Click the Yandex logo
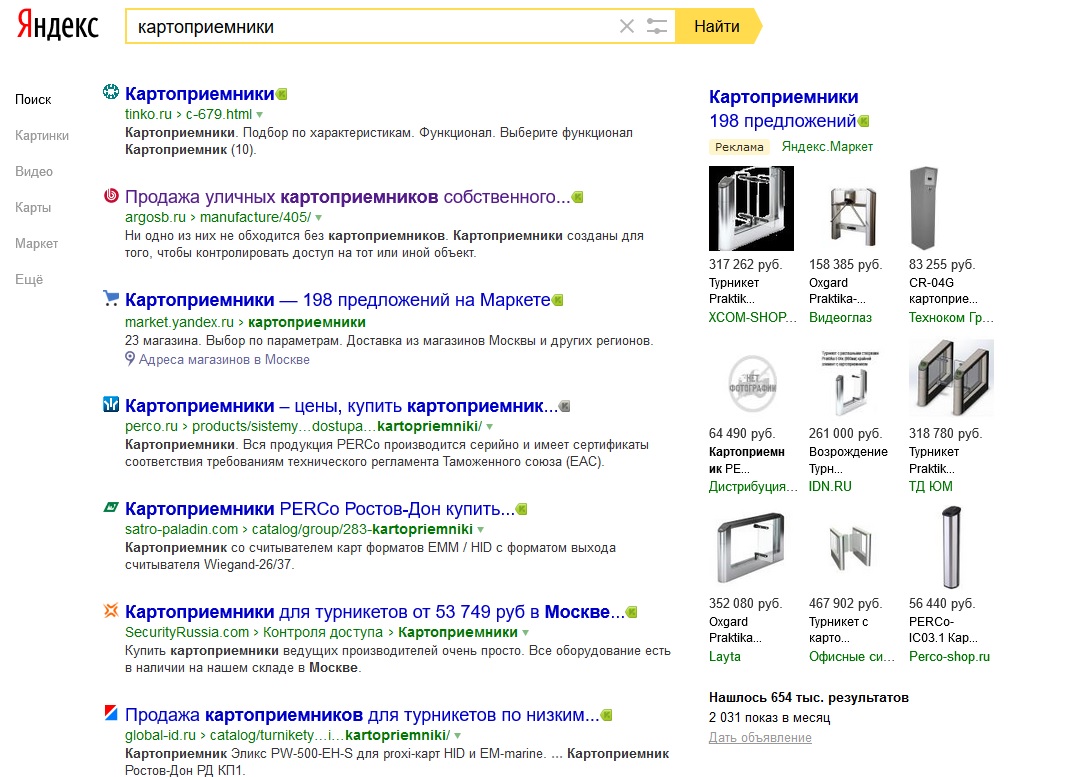The height and width of the screenshot is (777, 1077). (58, 25)
